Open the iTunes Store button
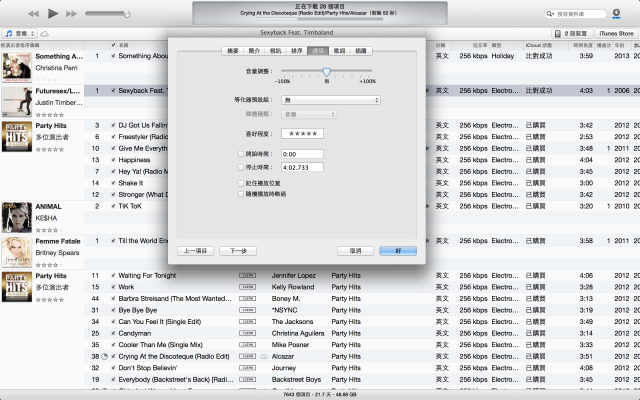640x400 pixels. (616, 33)
